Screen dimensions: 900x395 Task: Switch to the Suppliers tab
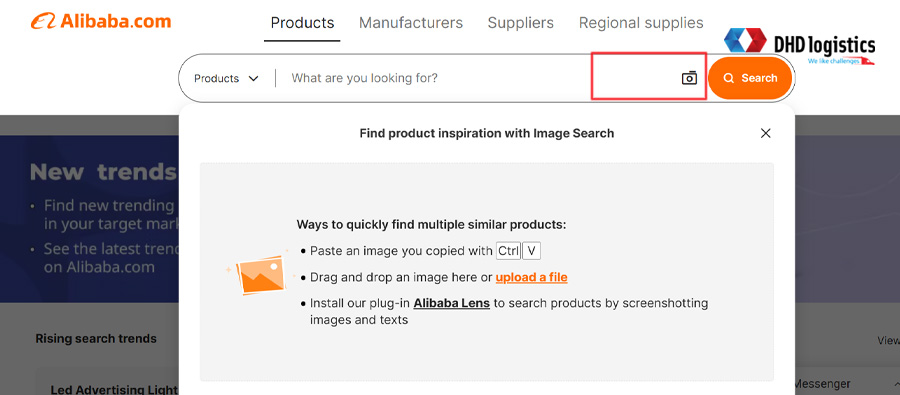pos(521,23)
